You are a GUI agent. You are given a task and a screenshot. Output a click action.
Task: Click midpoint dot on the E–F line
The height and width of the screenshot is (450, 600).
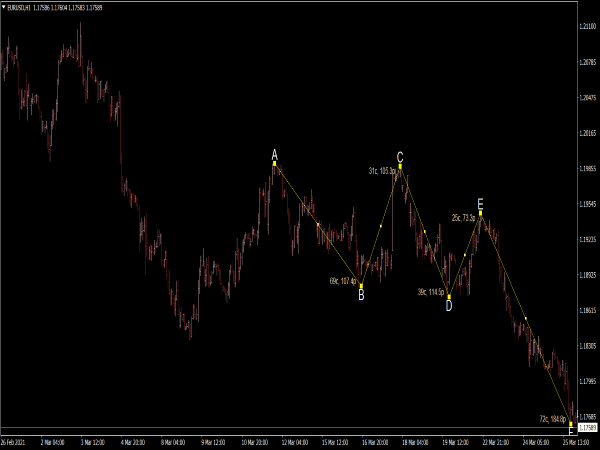(526, 318)
